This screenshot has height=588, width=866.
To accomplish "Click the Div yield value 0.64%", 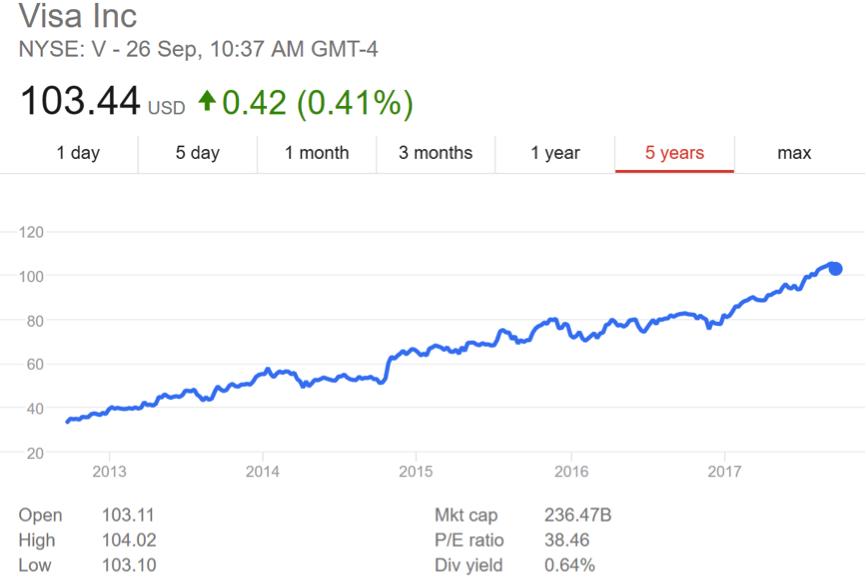I will [568, 566].
